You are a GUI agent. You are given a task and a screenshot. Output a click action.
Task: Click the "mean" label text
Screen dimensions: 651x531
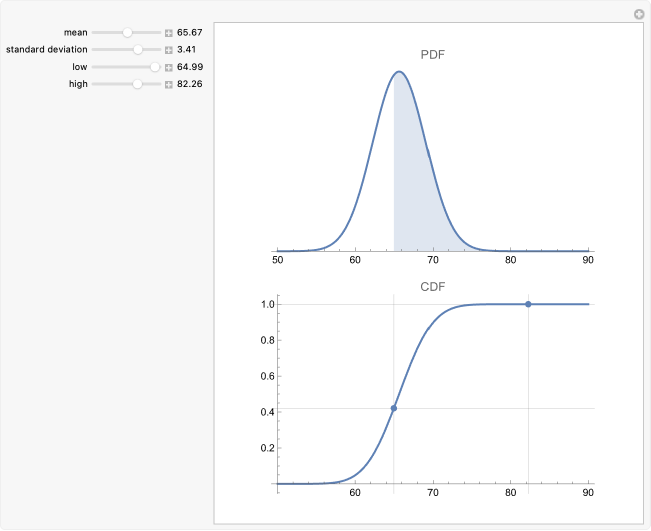coord(76,33)
